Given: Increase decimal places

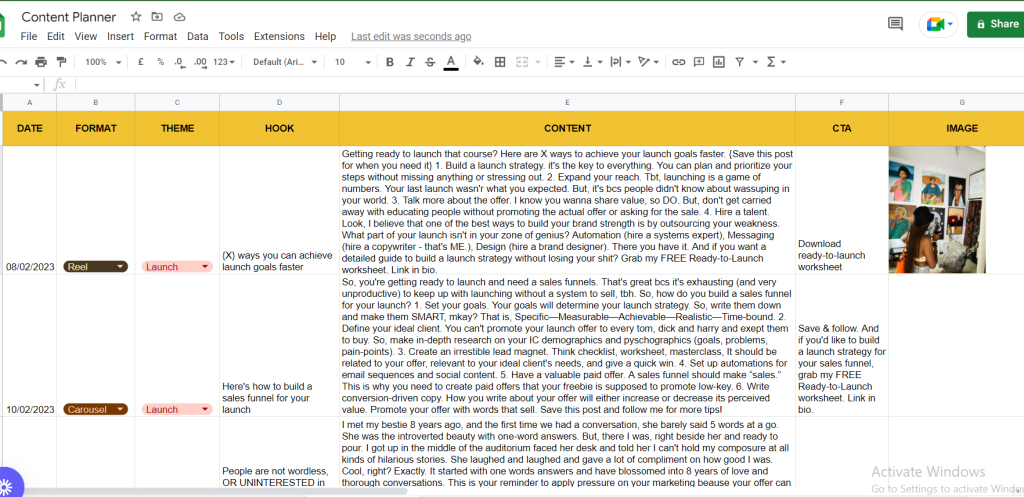Looking at the screenshot, I should [x=200, y=62].
